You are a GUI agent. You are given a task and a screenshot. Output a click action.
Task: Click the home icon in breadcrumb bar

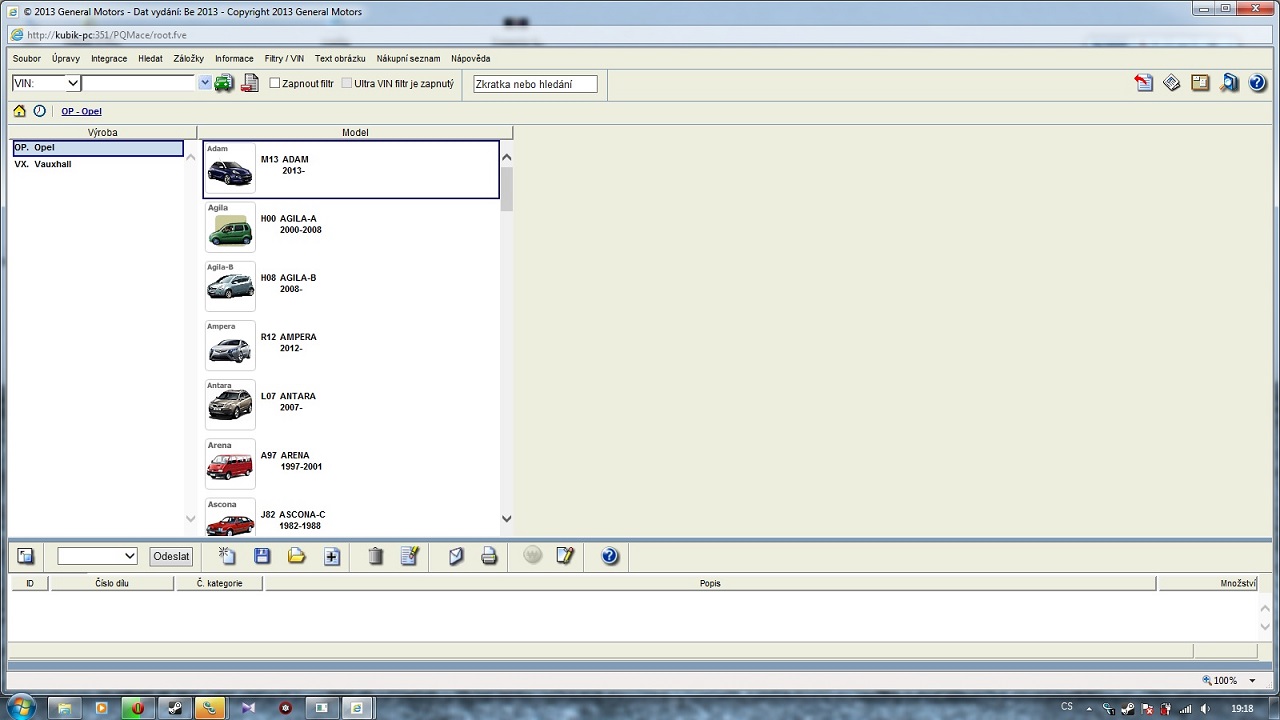coord(20,111)
